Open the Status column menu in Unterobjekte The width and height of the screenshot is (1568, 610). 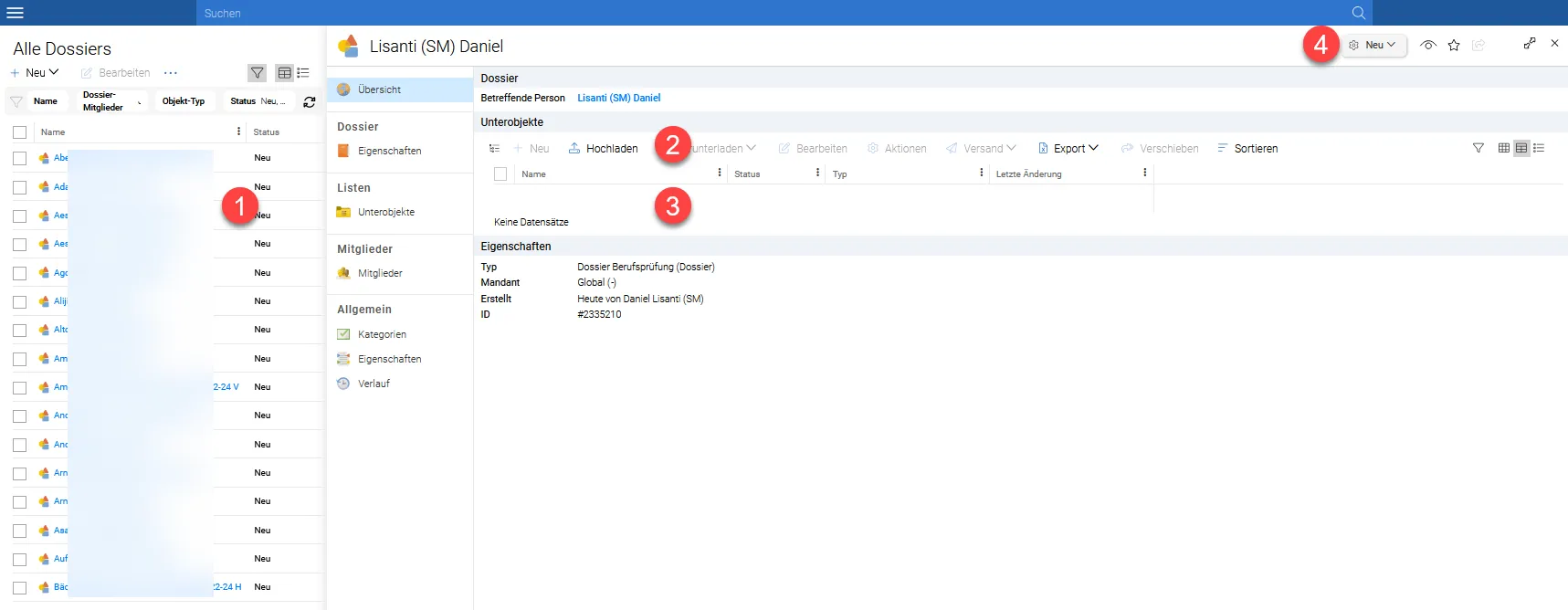pos(817,173)
